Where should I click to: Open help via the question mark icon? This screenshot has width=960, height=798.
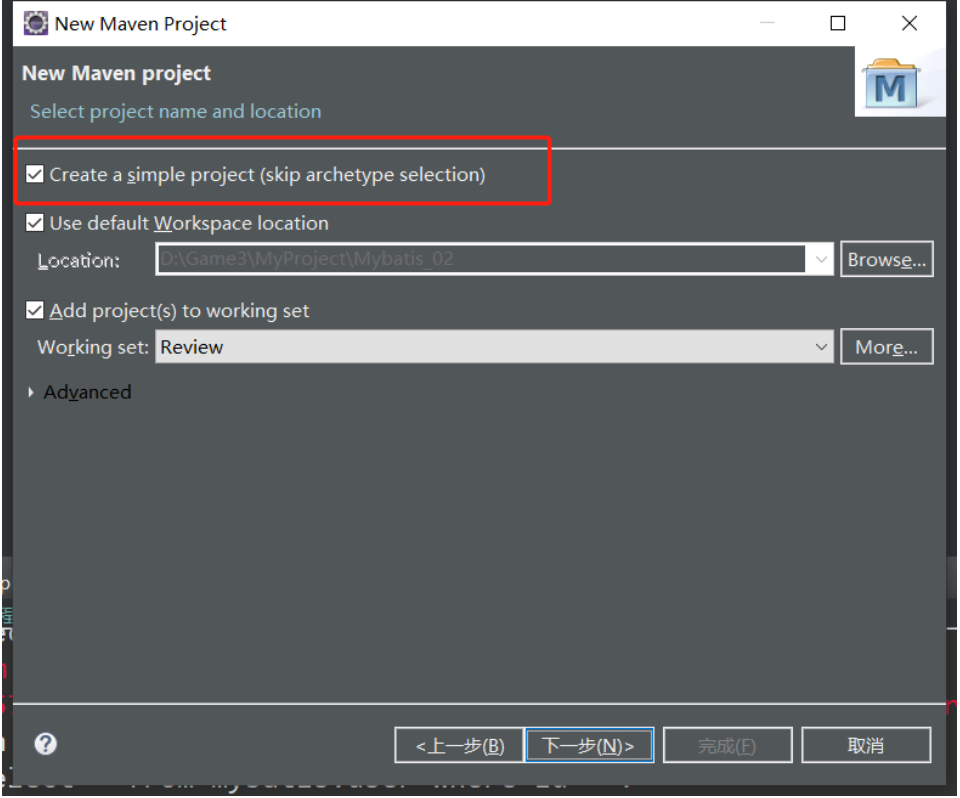[x=45, y=744]
